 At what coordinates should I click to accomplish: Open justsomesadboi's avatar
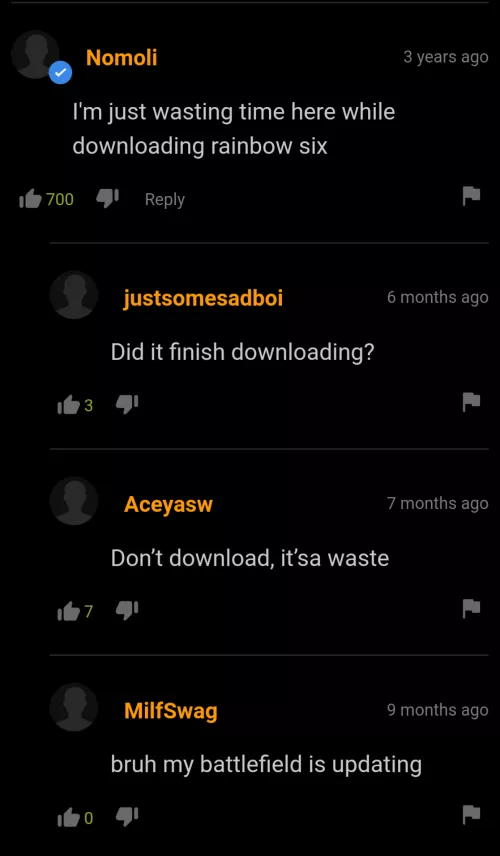click(x=74, y=295)
